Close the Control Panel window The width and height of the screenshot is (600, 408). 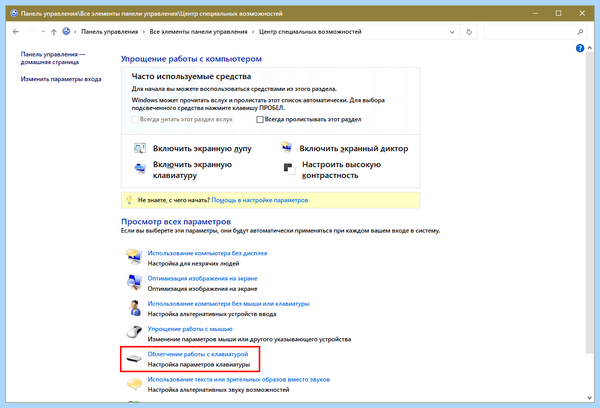tap(582, 13)
